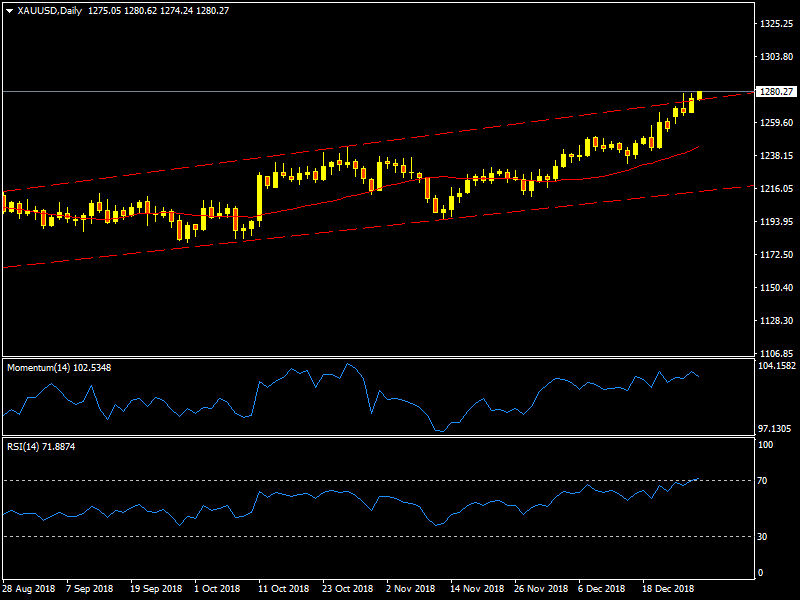Click the RSI(14) indicator label
The image size is (800, 600).
coord(41,447)
